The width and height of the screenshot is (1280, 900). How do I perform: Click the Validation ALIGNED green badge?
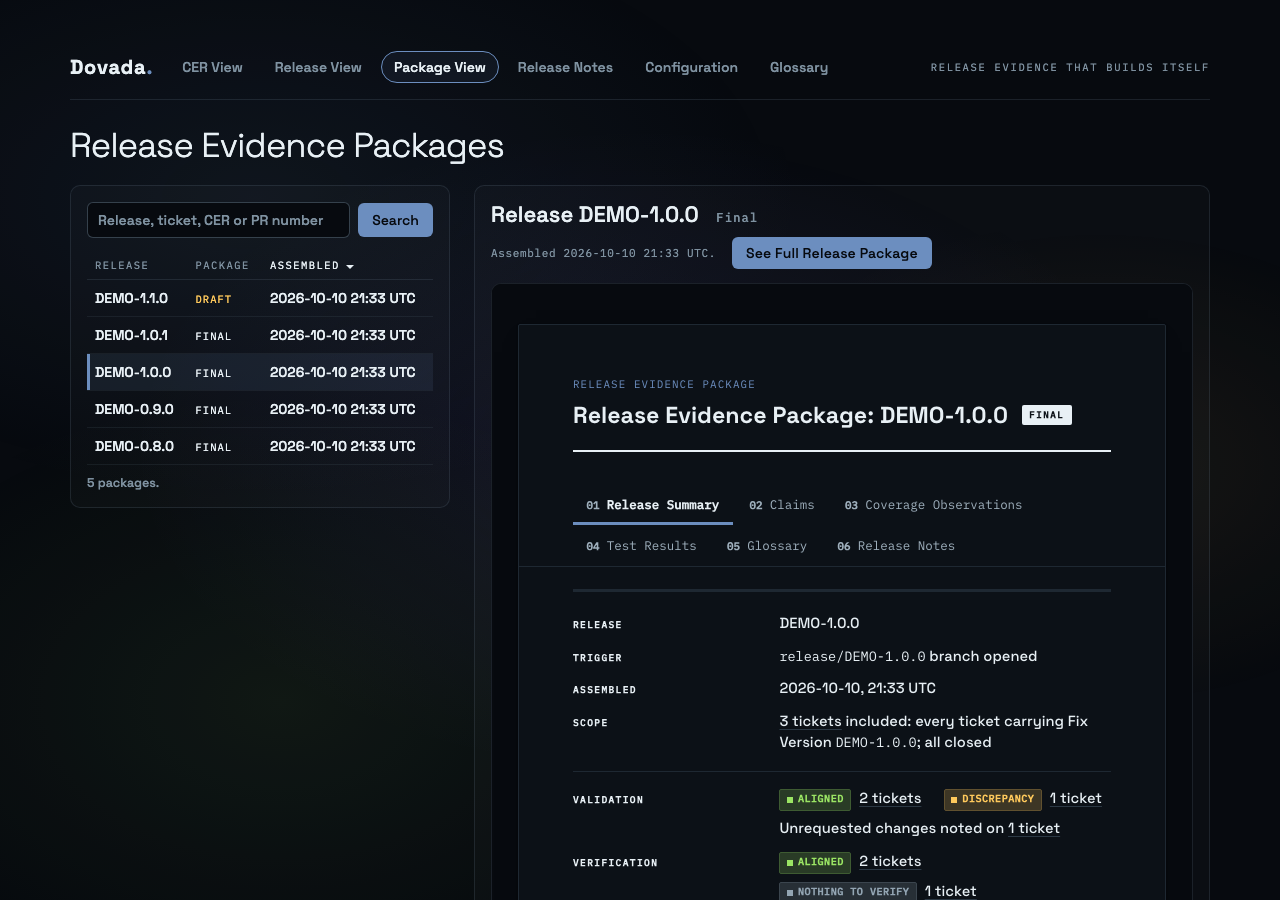click(x=815, y=799)
